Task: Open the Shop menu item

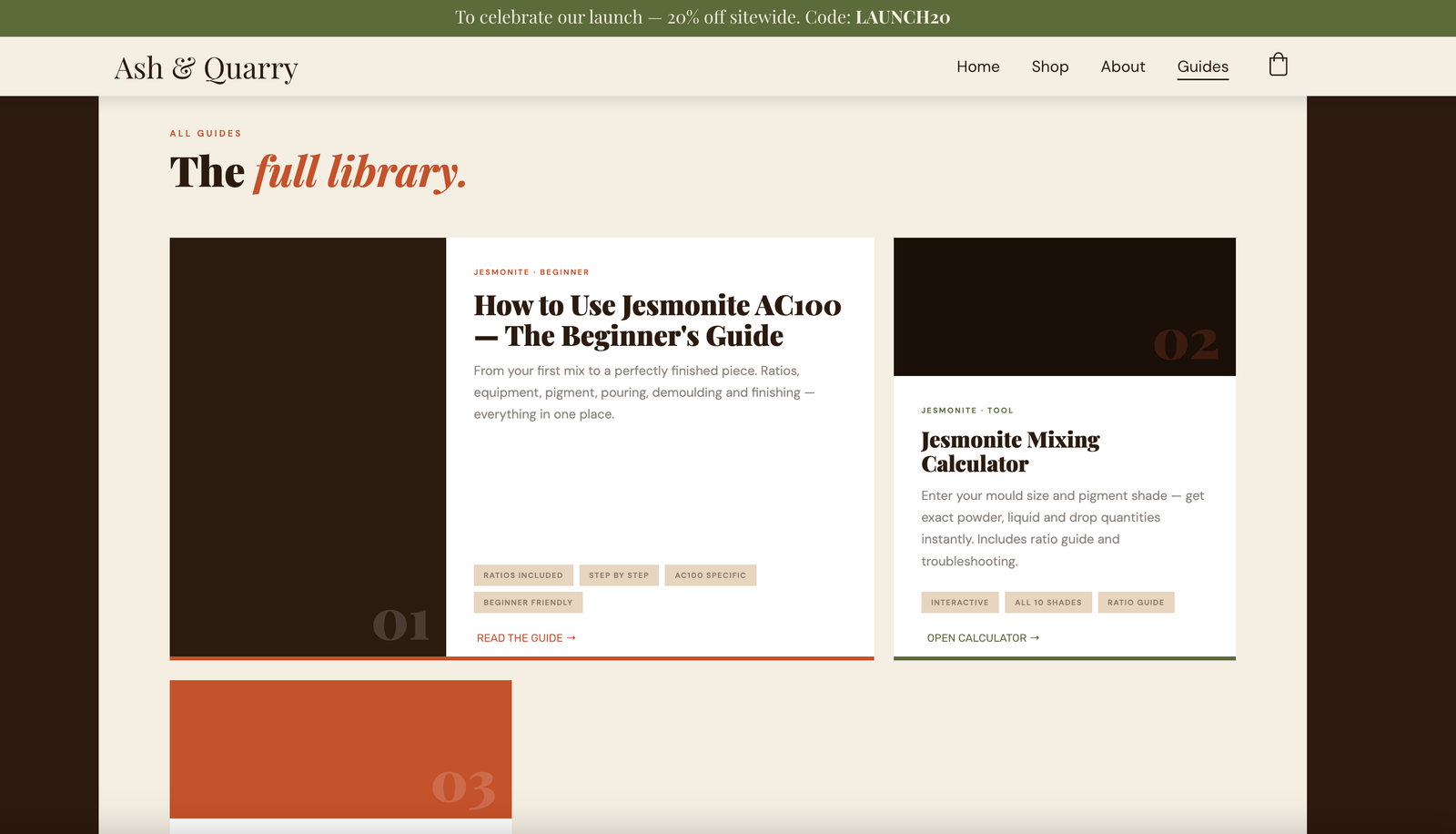Action: pos(1049,66)
